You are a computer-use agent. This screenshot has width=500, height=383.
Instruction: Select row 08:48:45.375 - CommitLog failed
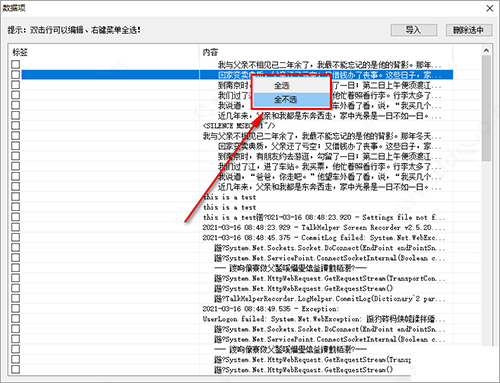[x=324, y=238]
